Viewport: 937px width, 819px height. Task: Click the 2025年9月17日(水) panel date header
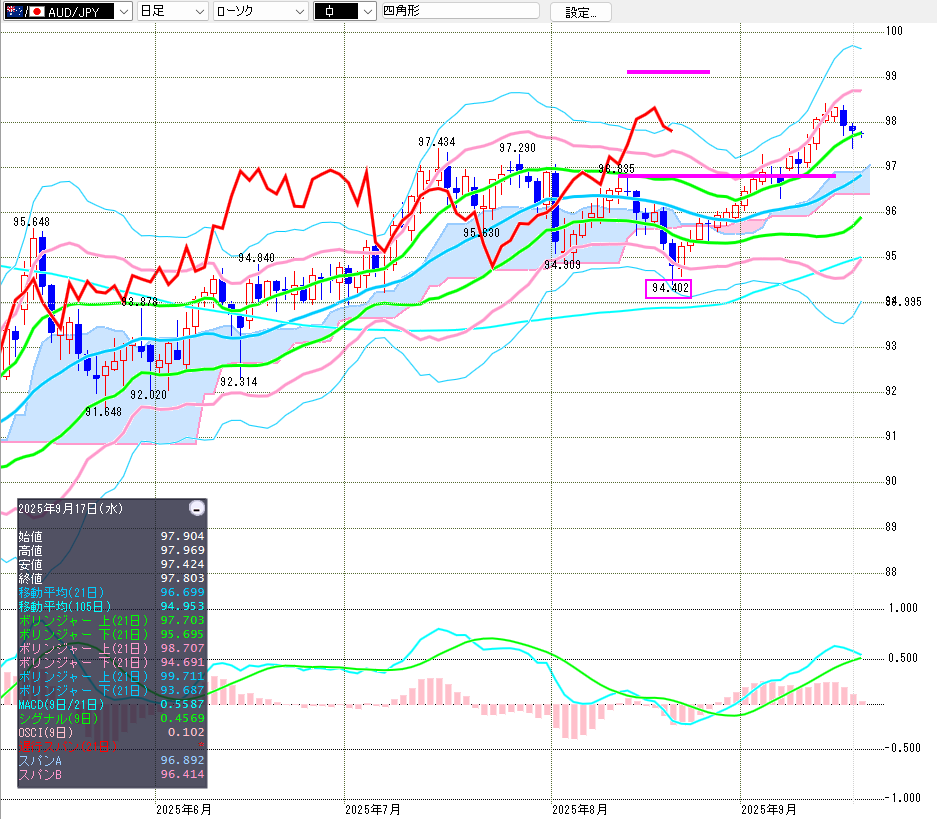pyautogui.click(x=70, y=509)
